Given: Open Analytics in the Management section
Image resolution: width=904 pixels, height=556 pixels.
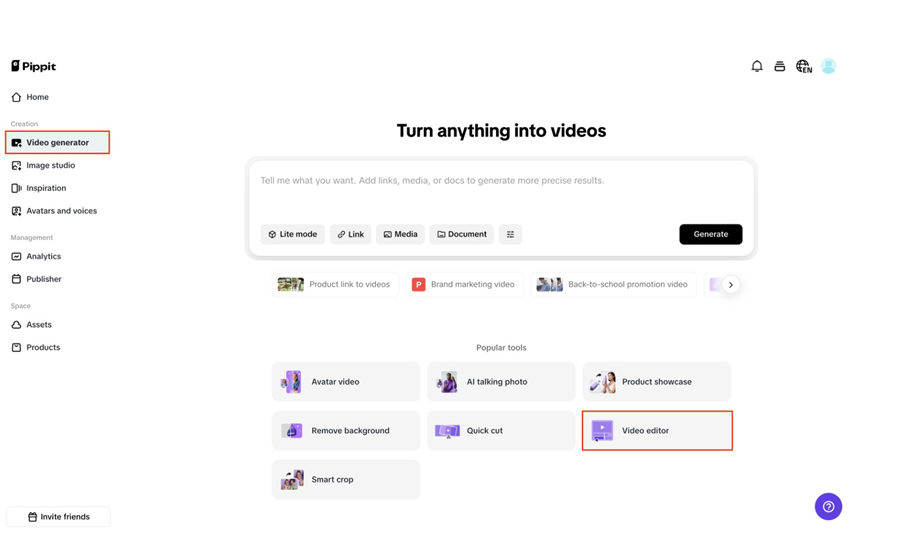Looking at the screenshot, I should [x=43, y=257].
